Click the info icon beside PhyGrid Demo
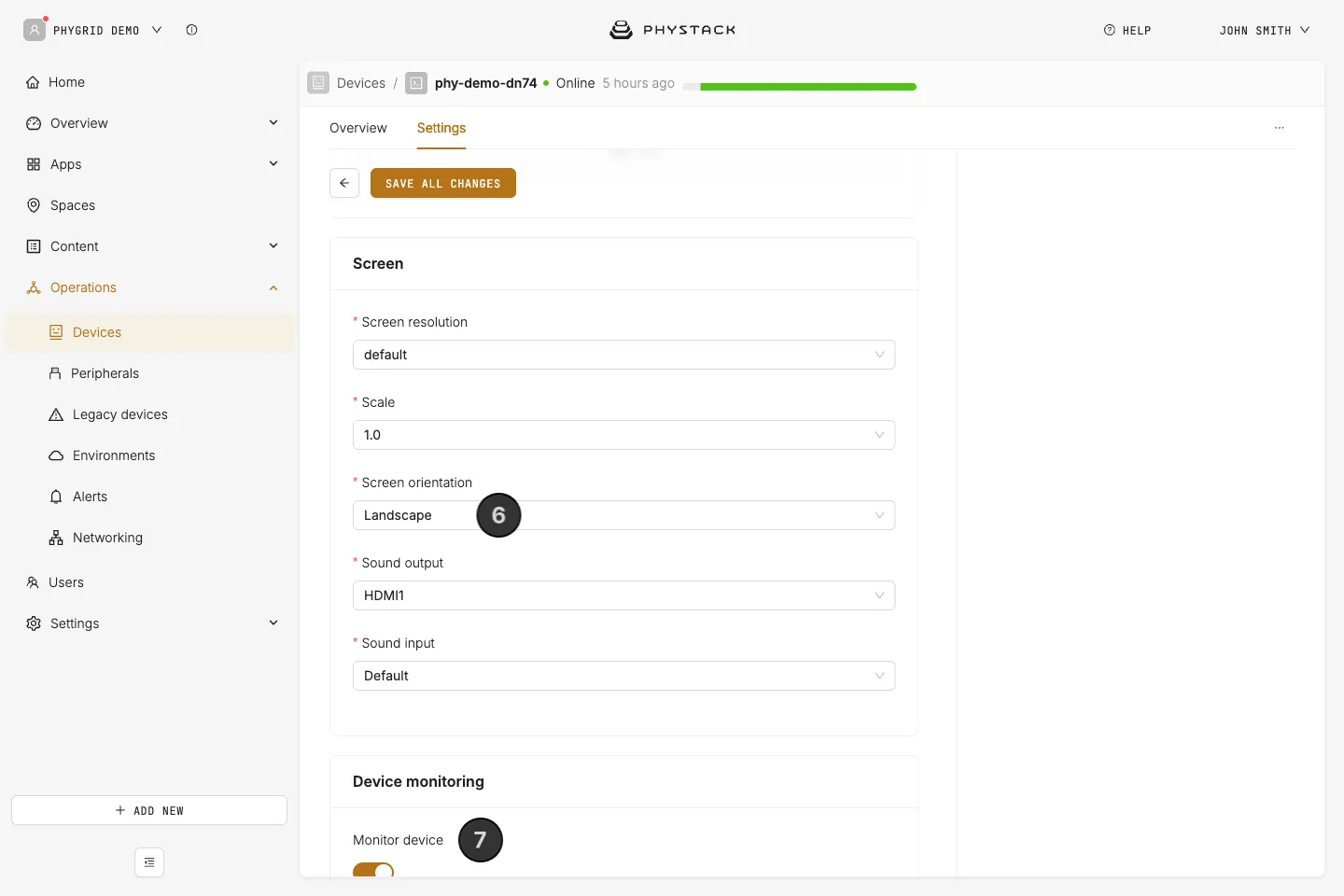The width and height of the screenshot is (1344, 896). coord(191,30)
